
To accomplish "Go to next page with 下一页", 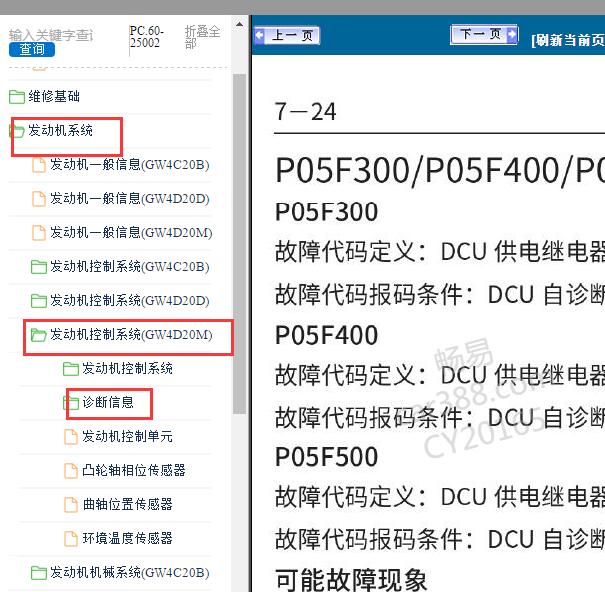I will click(484, 34).
